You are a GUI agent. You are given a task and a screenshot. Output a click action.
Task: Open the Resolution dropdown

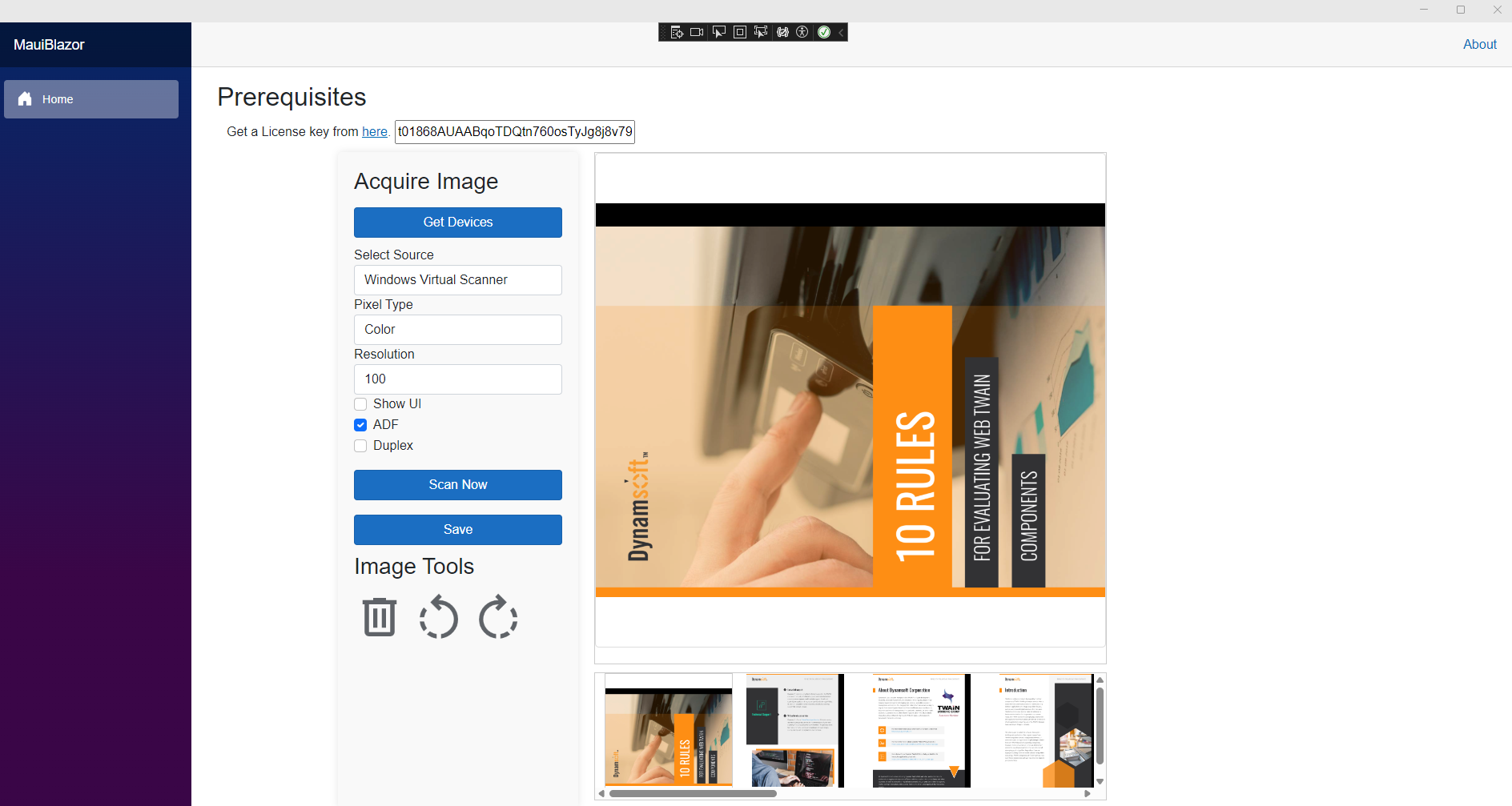pyautogui.click(x=458, y=379)
